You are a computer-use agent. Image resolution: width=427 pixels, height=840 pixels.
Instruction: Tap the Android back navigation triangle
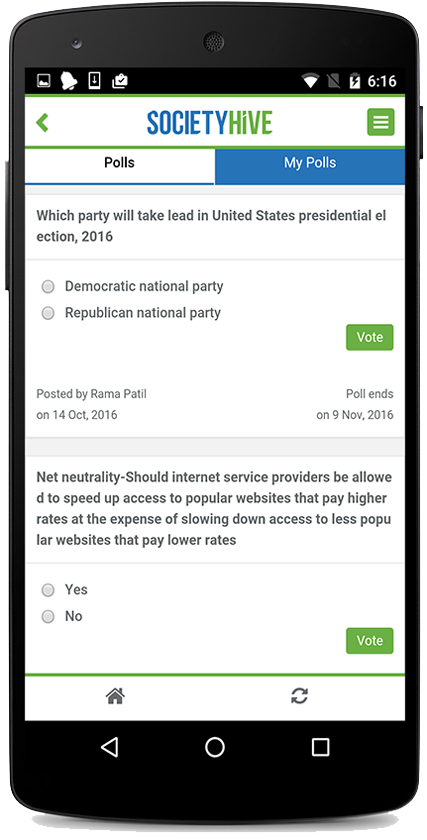(x=109, y=747)
